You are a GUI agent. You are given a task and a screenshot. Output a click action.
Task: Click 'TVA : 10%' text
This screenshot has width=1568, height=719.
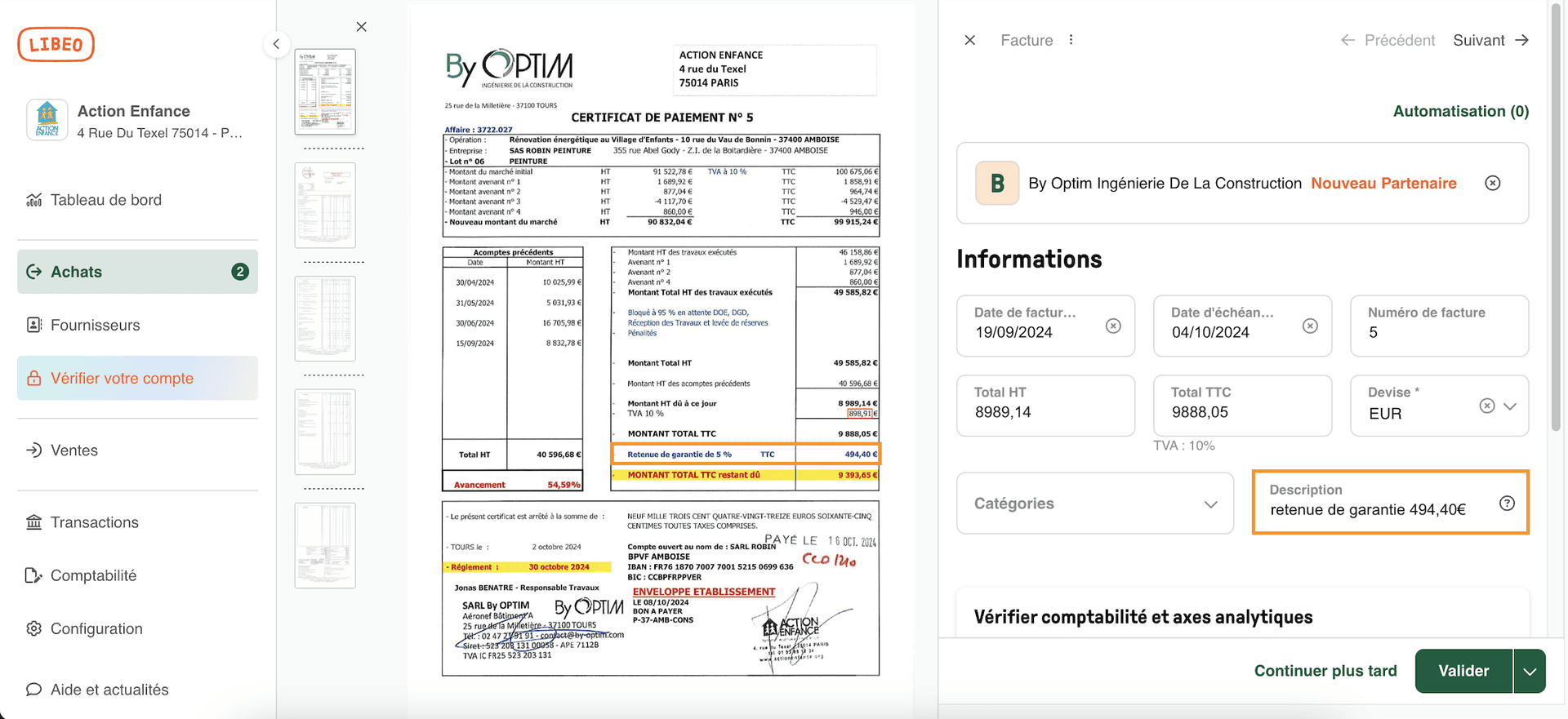point(1184,446)
